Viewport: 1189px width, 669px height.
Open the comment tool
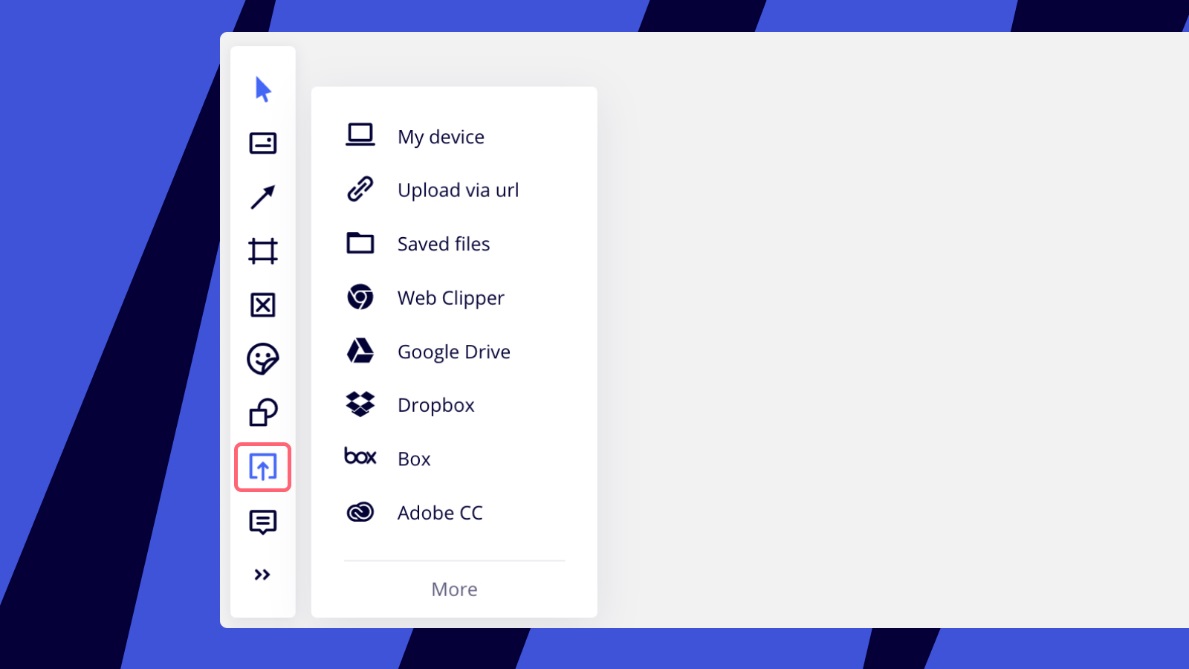coord(263,522)
